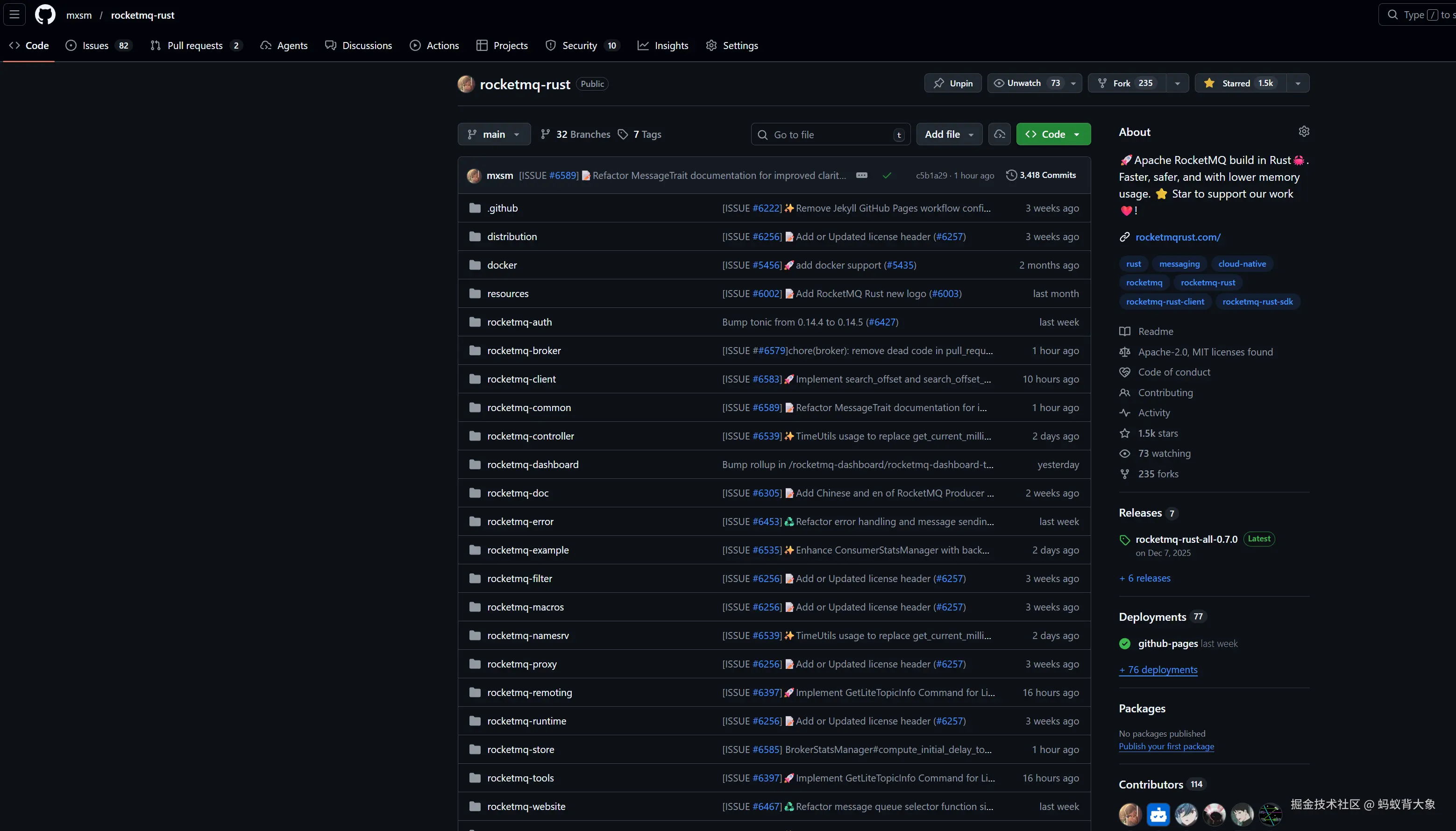
Task: Open the rocketmqrust.com website link
Action: click(x=1178, y=237)
